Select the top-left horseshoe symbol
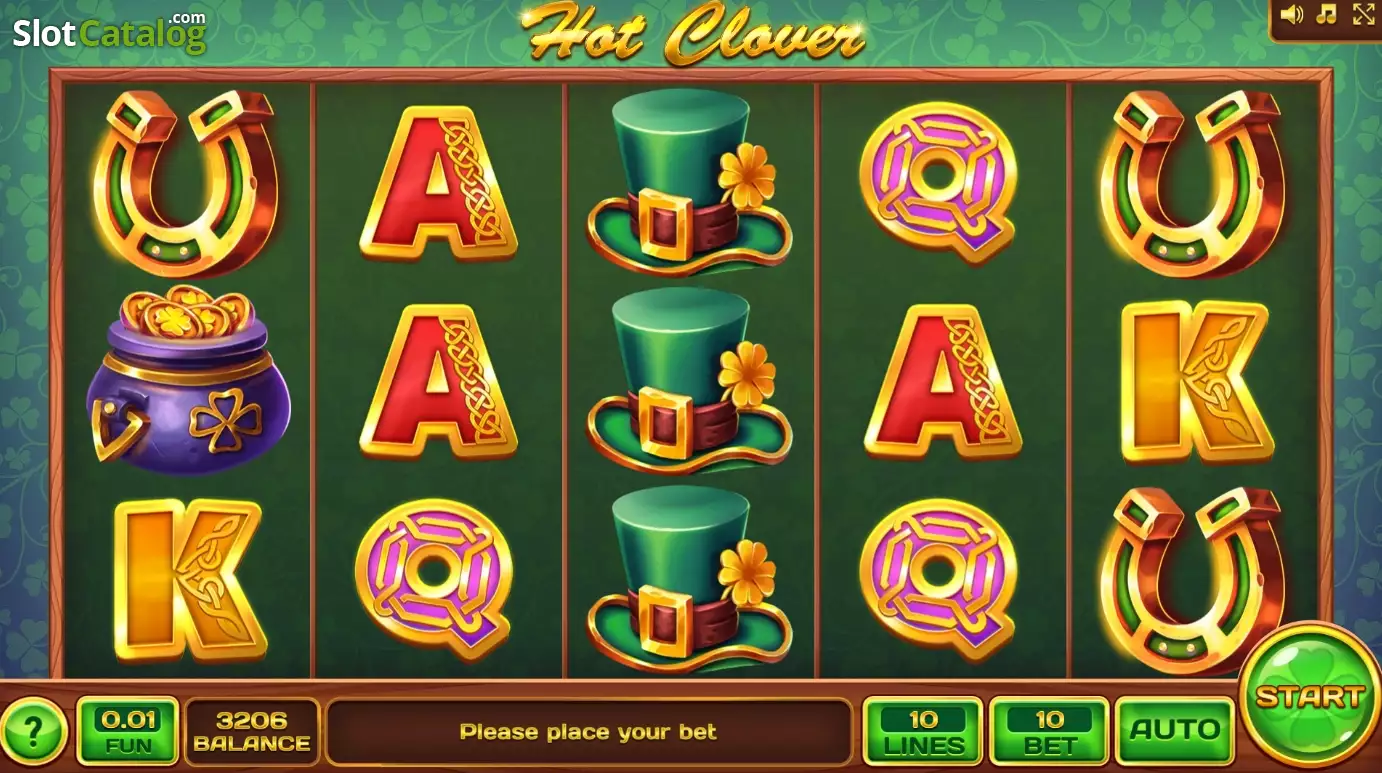 pyautogui.click(x=185, y=182)
